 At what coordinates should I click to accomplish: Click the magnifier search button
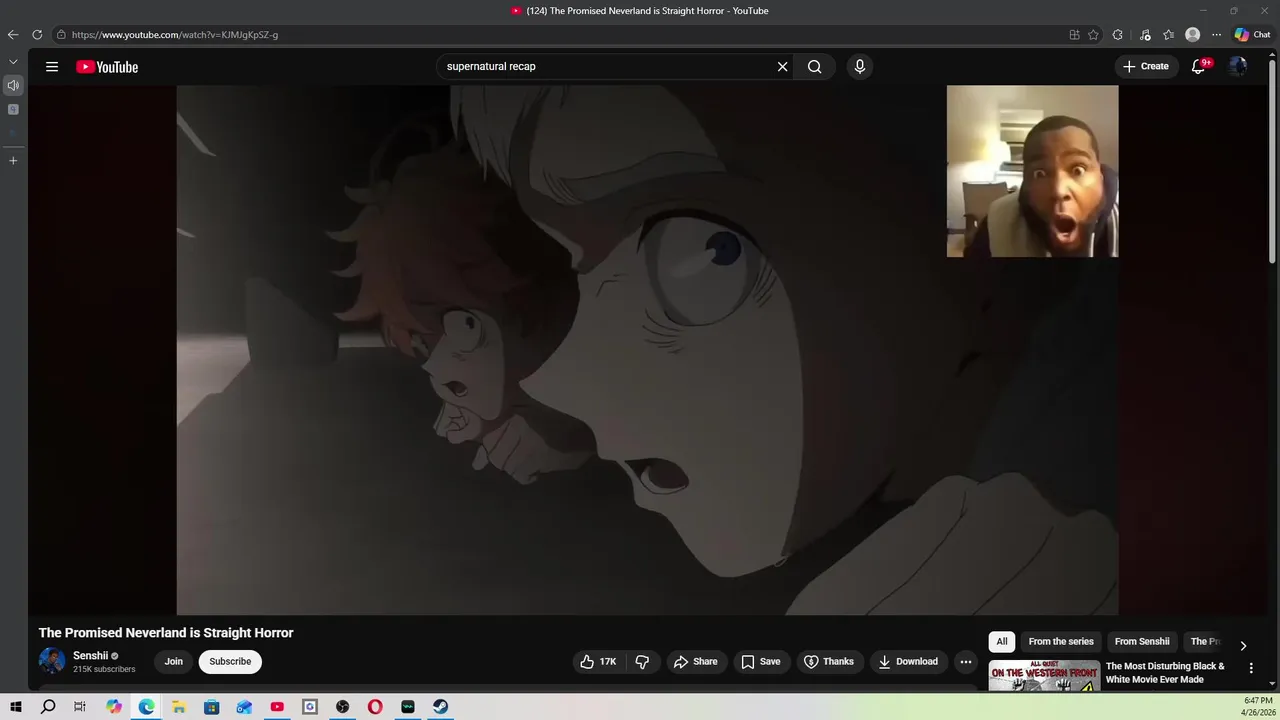[815, 67]
